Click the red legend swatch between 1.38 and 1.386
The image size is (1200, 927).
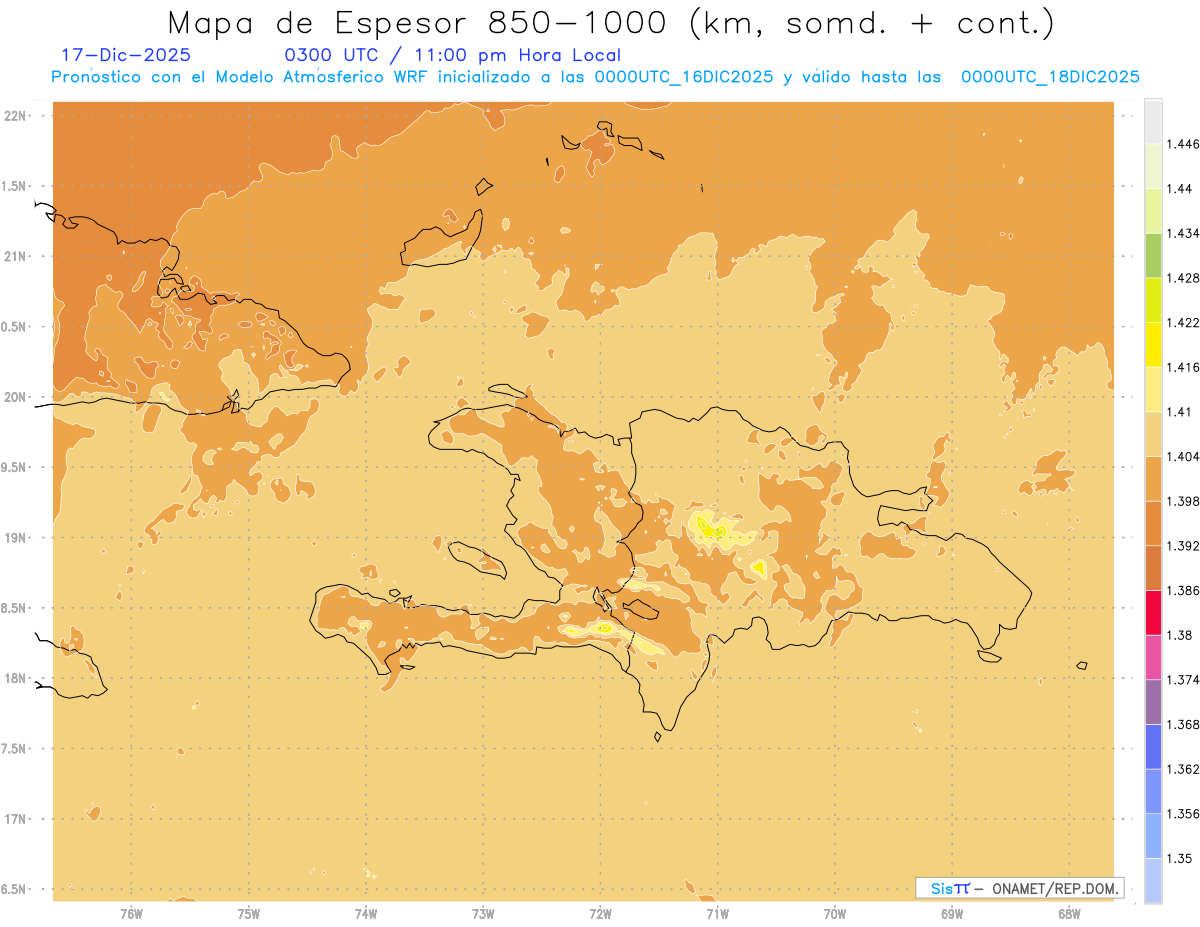point(1153,613)
